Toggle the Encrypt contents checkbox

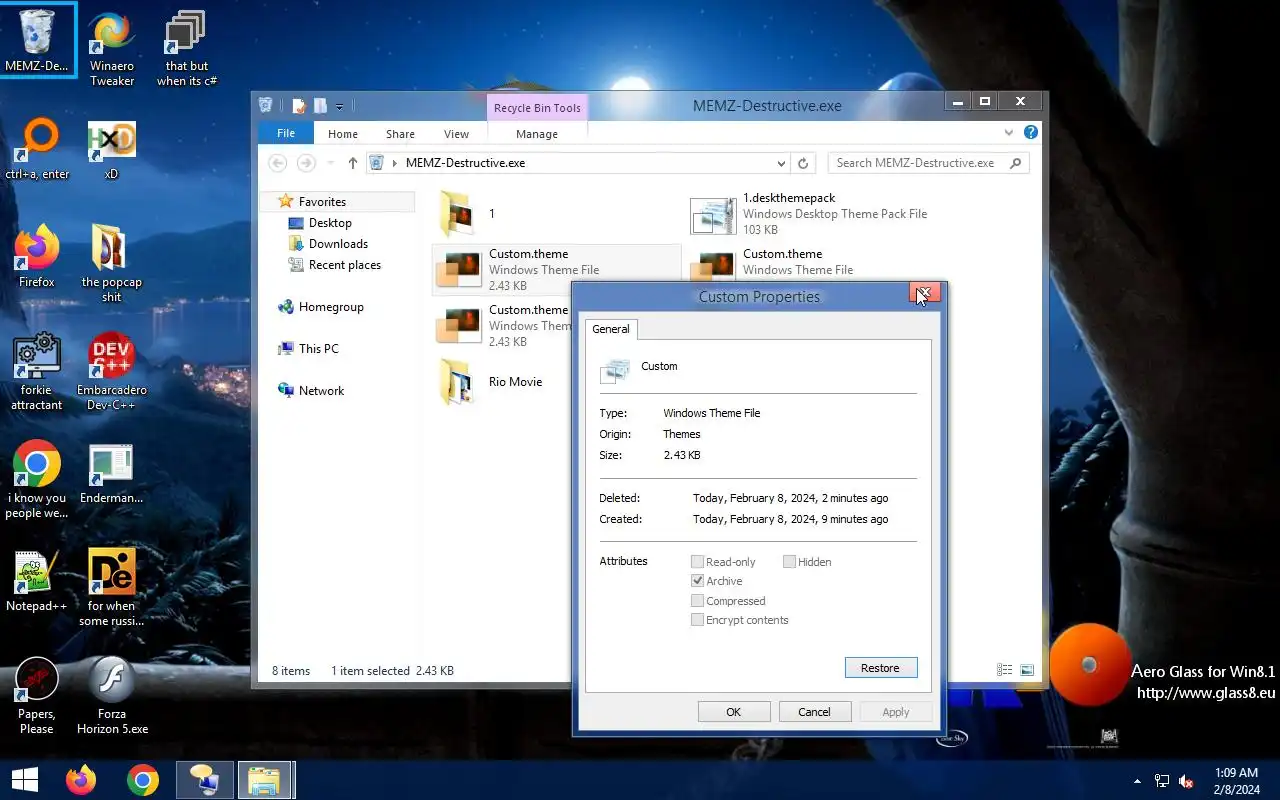[697, 620]
